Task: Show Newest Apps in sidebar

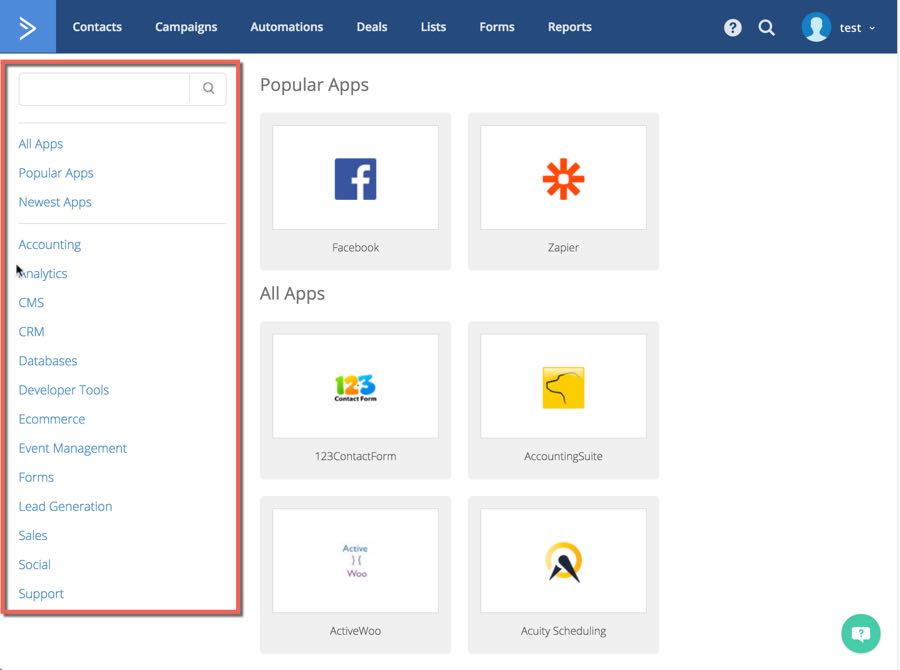Action: (55, 203)
